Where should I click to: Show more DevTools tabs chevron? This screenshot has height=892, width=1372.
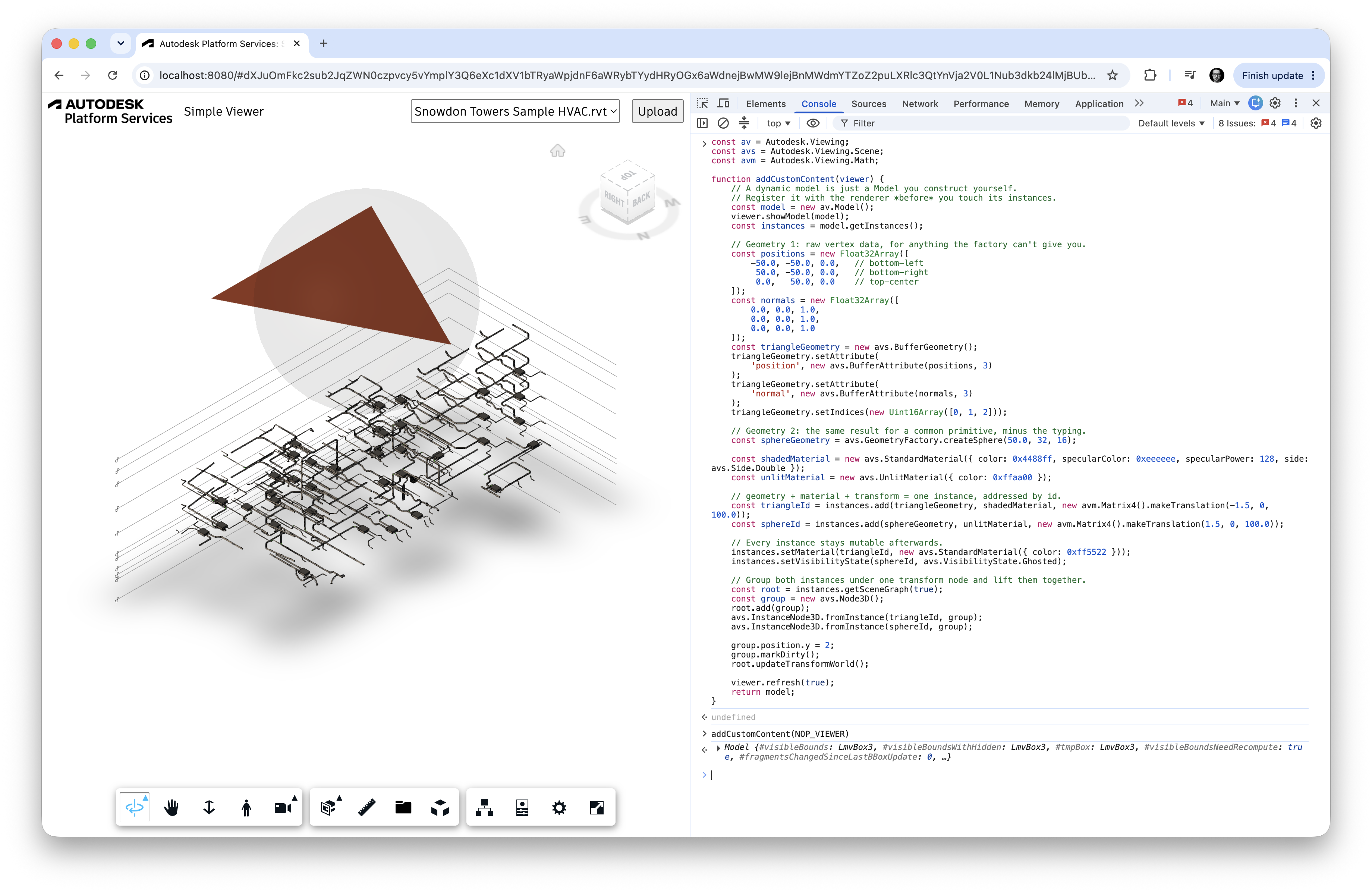pos(1140,103)
